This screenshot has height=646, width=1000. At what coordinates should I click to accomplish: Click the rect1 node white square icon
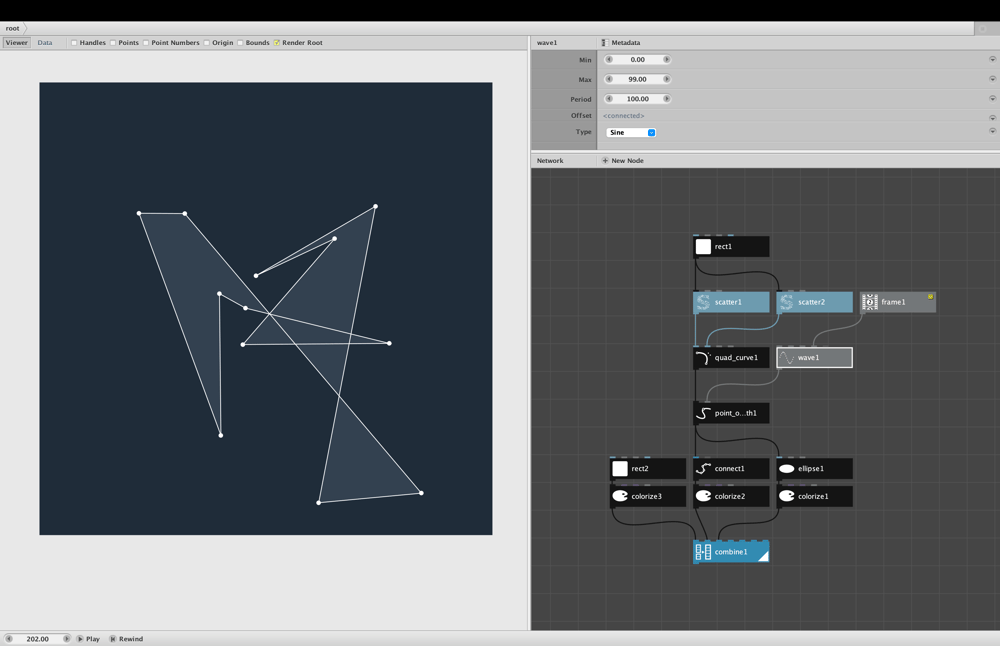coord(703,247)
